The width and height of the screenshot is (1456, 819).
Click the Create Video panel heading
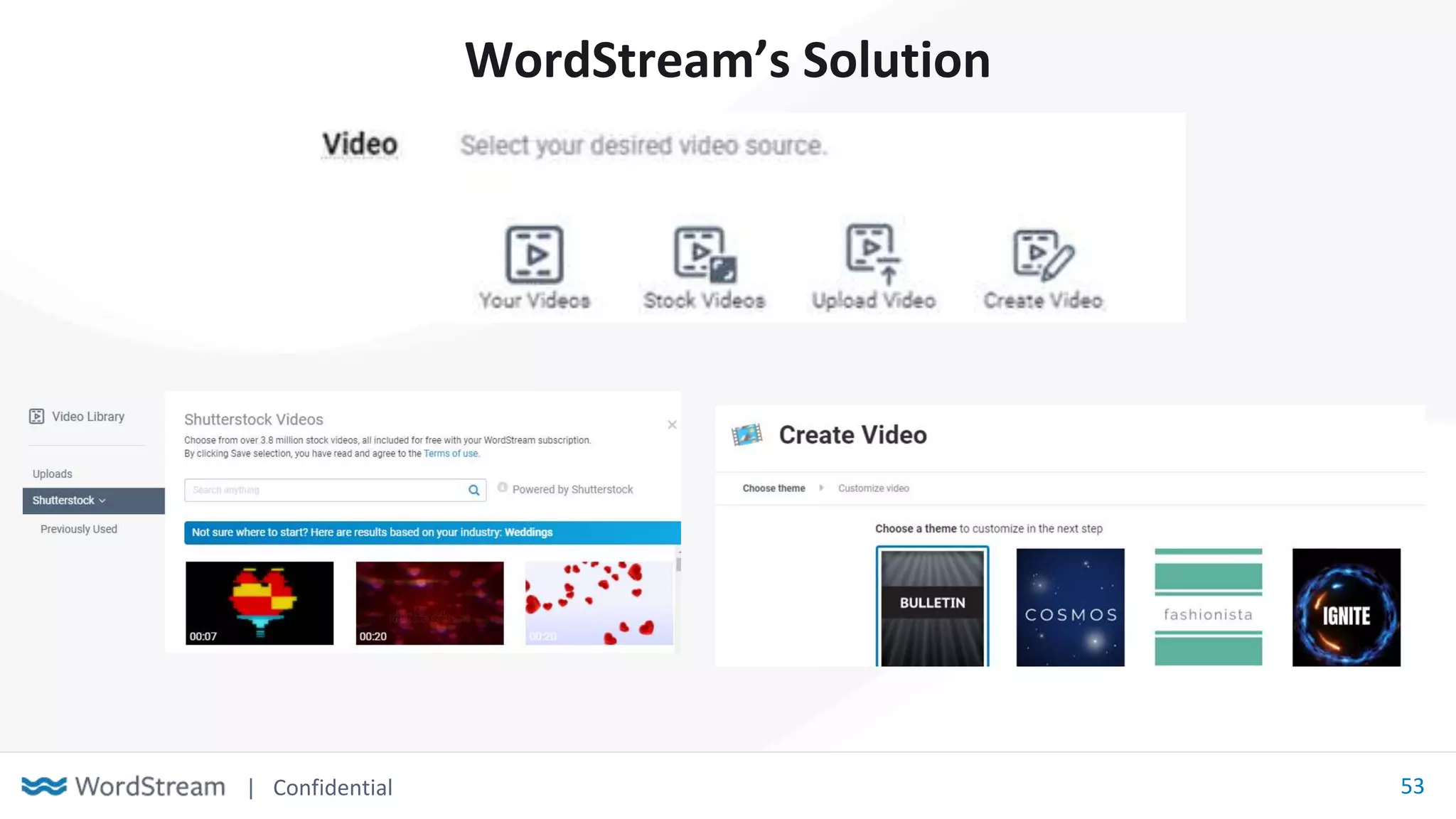(x=852, y=434)
